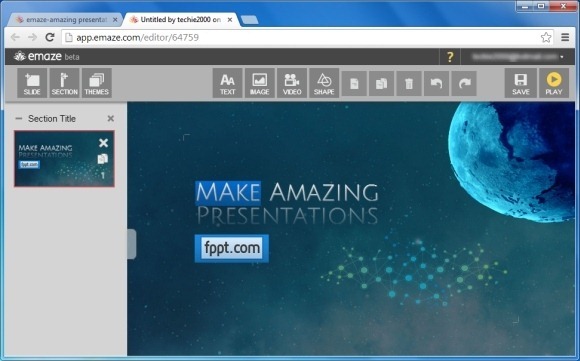Open the THEMES picker
Image resolution: width=580 pixels, height=361 pixels.
(x=97, y=83)
